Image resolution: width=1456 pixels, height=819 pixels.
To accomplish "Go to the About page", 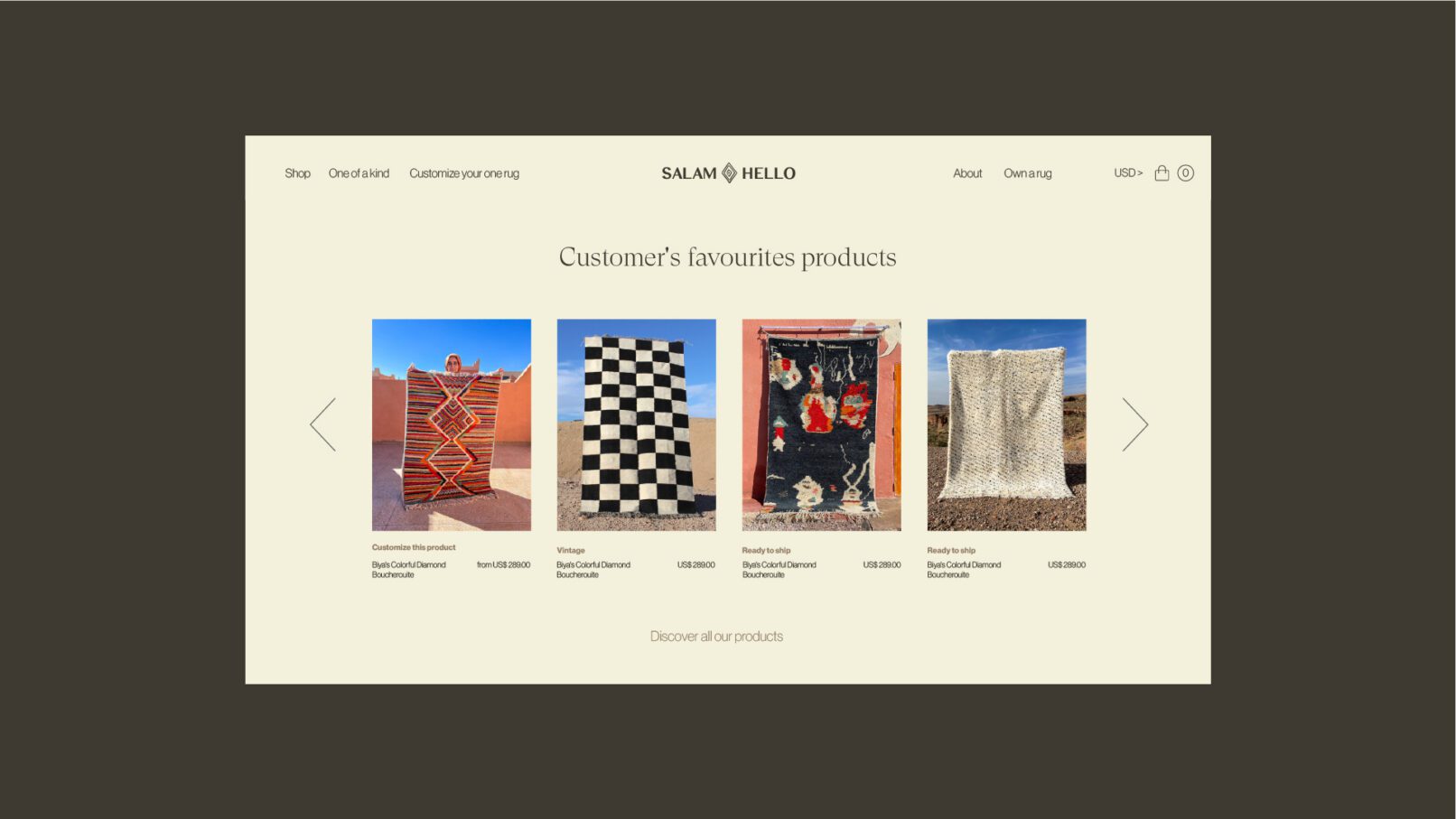I will click(967, 173).
